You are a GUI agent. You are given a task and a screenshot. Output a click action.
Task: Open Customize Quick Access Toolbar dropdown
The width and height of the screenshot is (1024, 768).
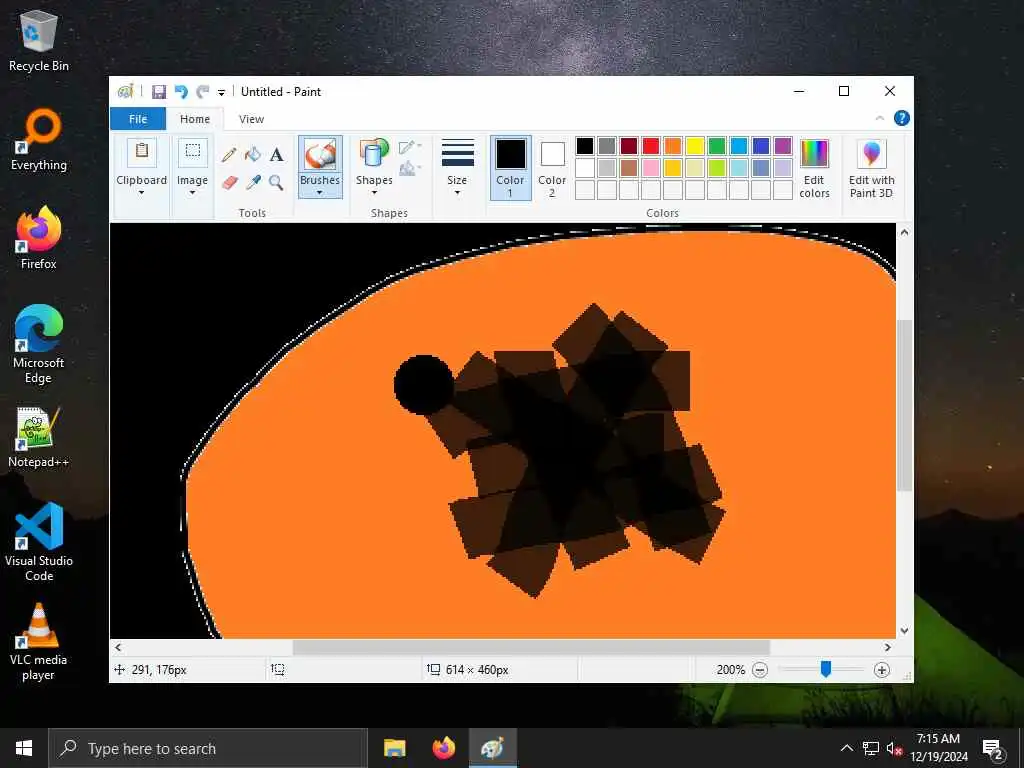click(221, 93)
